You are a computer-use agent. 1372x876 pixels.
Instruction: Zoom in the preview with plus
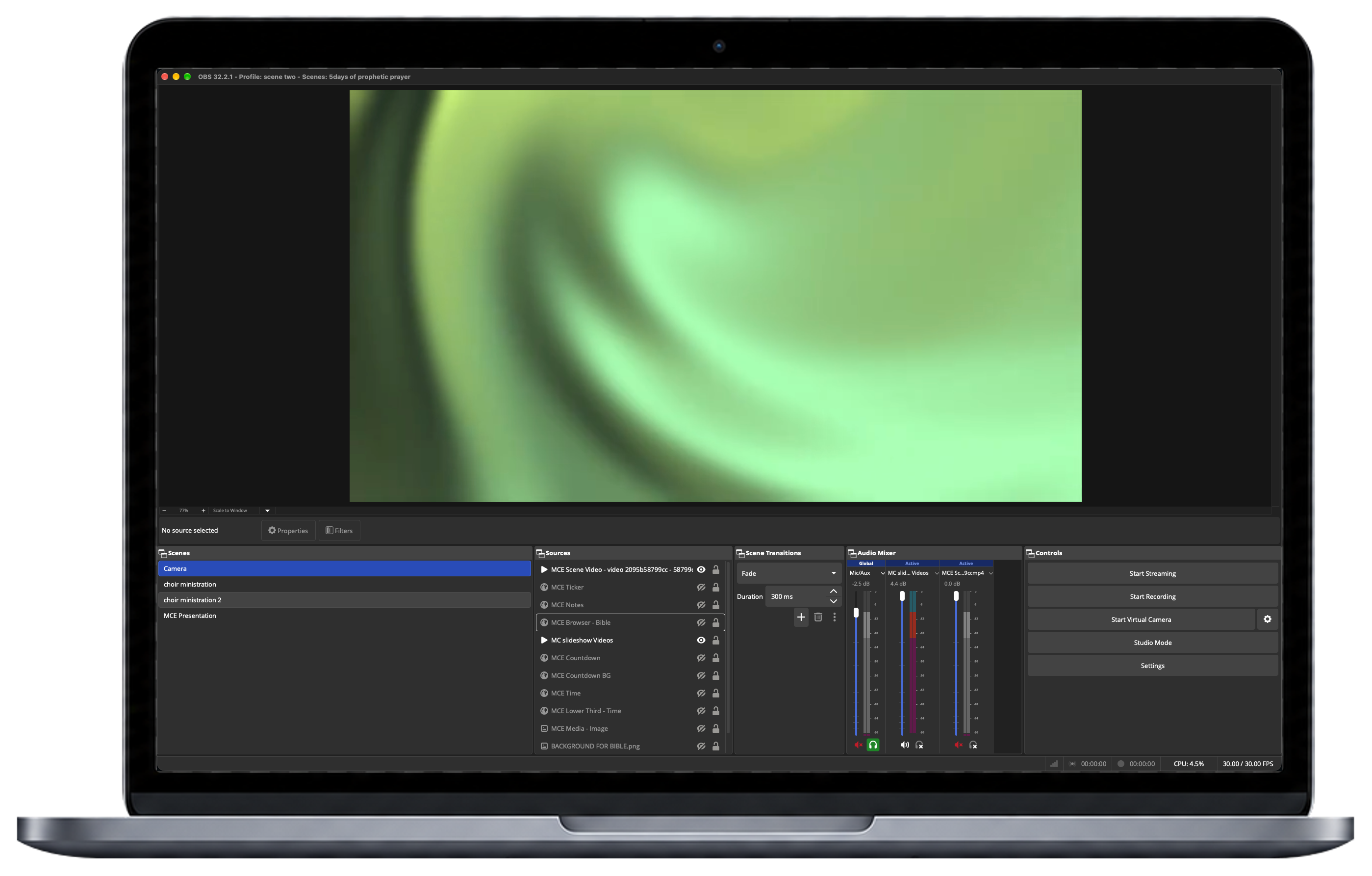[x=203, y=511]
